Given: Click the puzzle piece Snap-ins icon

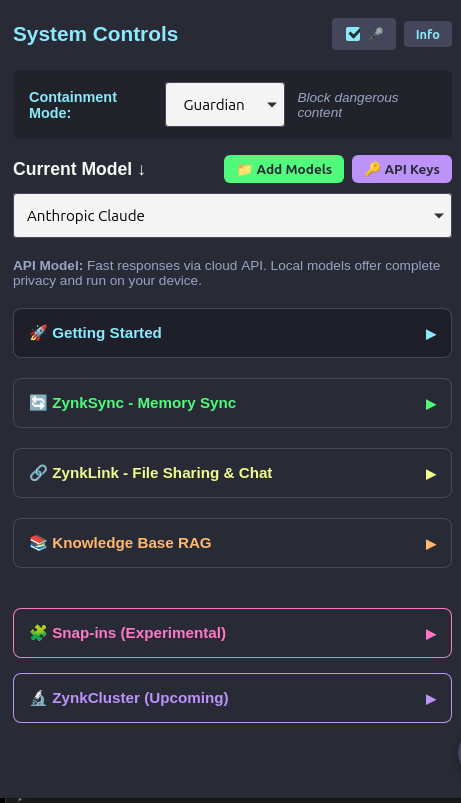Looking at the screenshot, I should pos(38,633).
